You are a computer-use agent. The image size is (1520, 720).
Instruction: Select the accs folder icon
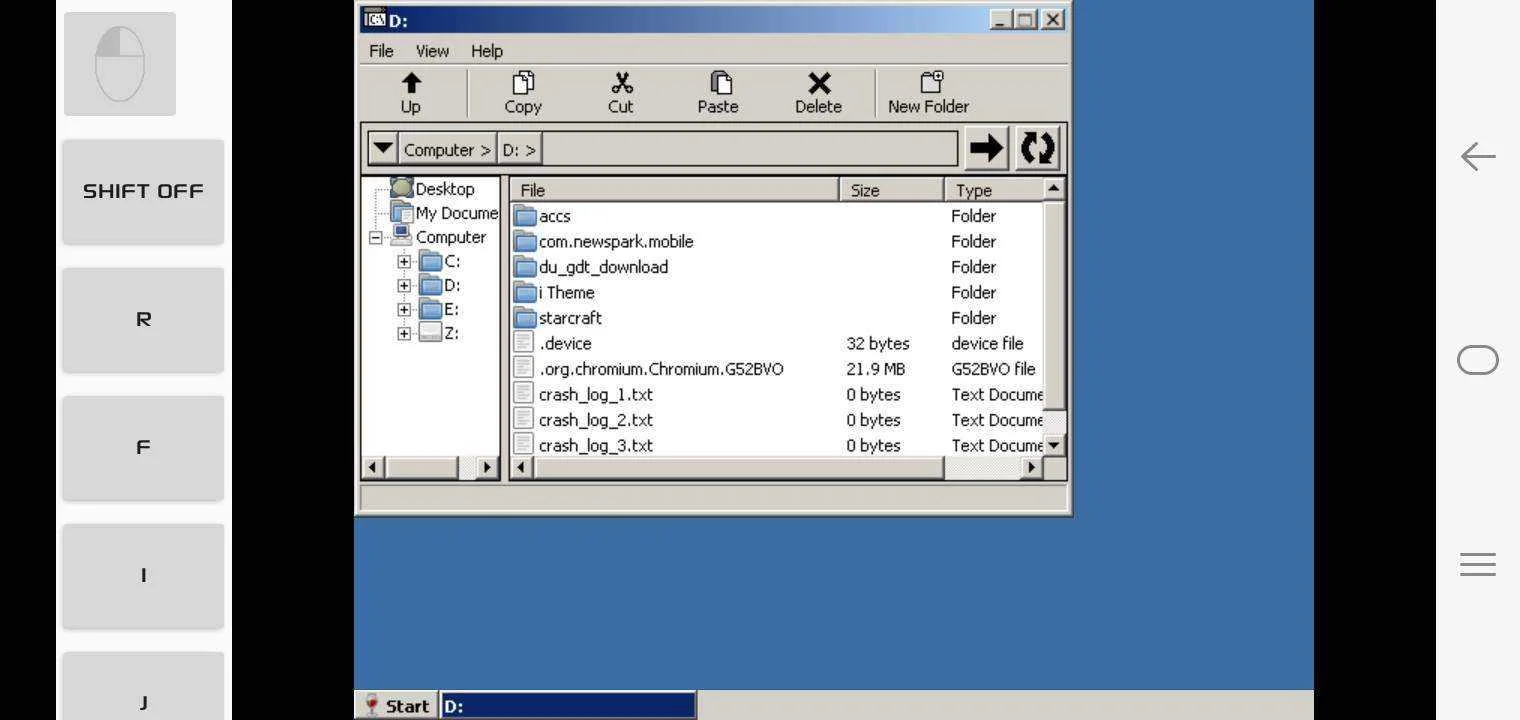pos(525,215)
